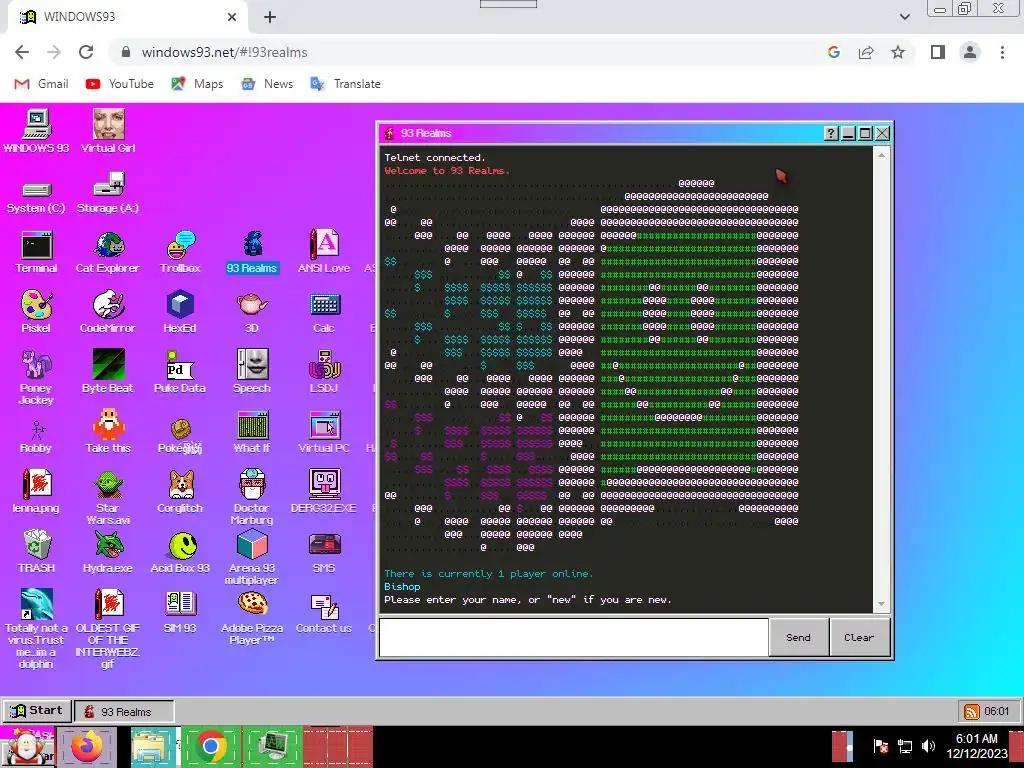The height and width of the screenshot is (768, 1024).
Task: Click the volume speaker tray icon
Action: [928, 746]
